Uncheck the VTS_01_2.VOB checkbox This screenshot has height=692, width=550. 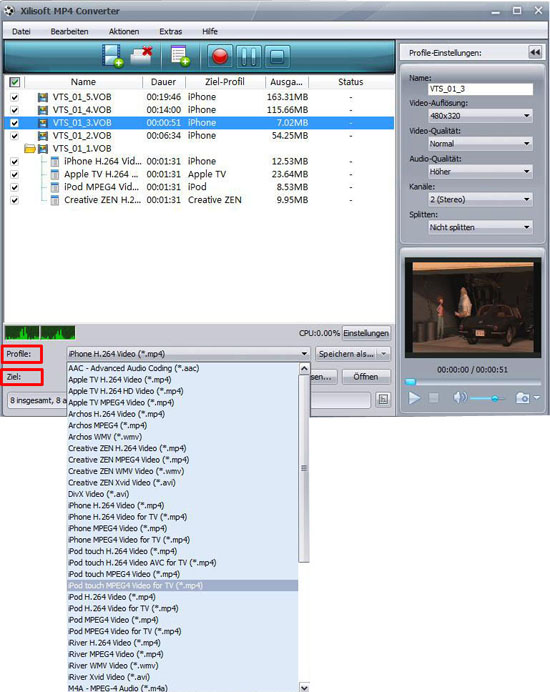click(15, 135)
